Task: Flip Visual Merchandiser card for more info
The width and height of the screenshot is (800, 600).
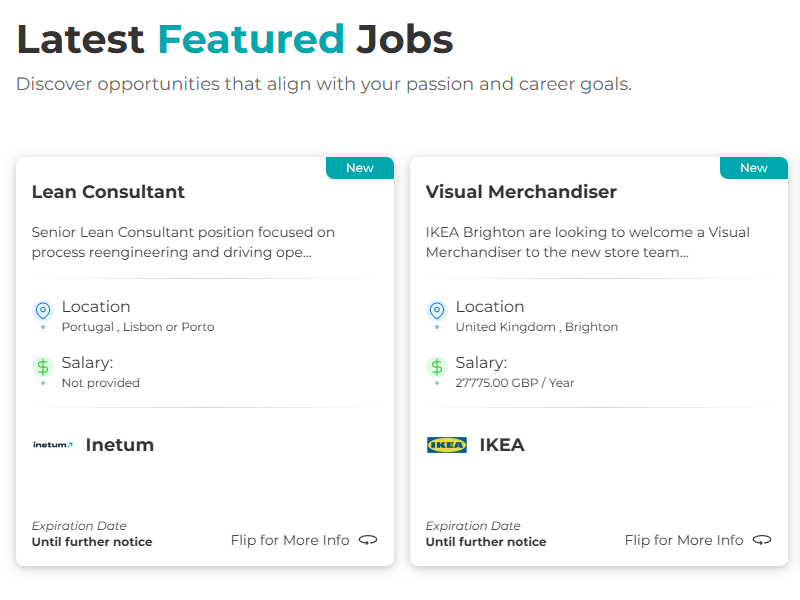Action: 684,540
